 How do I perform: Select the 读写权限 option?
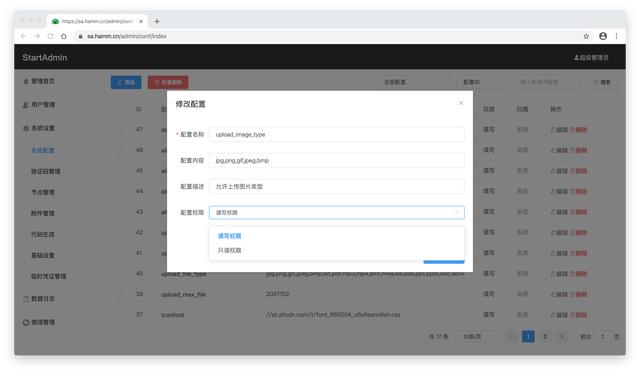click(x=337, y=236)
